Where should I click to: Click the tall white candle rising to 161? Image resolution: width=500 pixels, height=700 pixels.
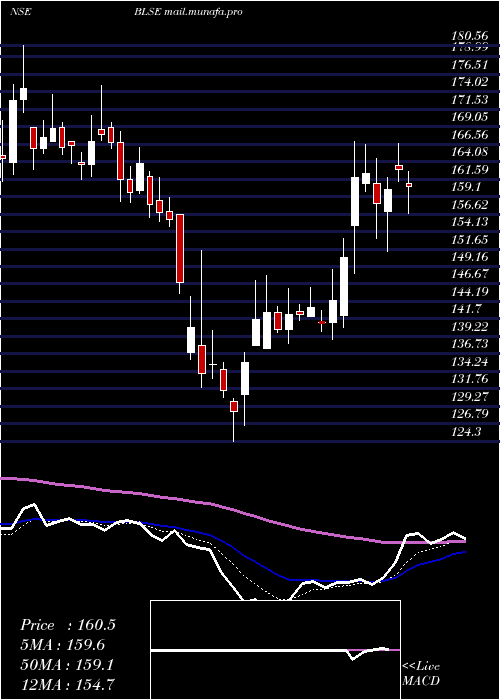355,201
